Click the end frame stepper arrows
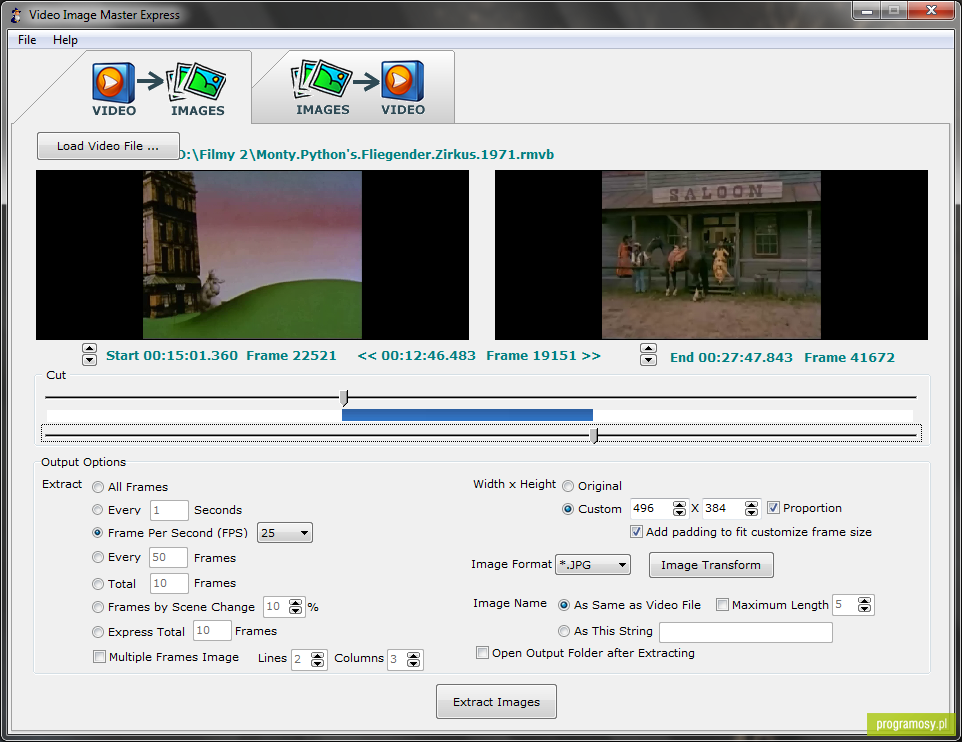The height and width of the screenshot is (742, 962). [648, 355]
